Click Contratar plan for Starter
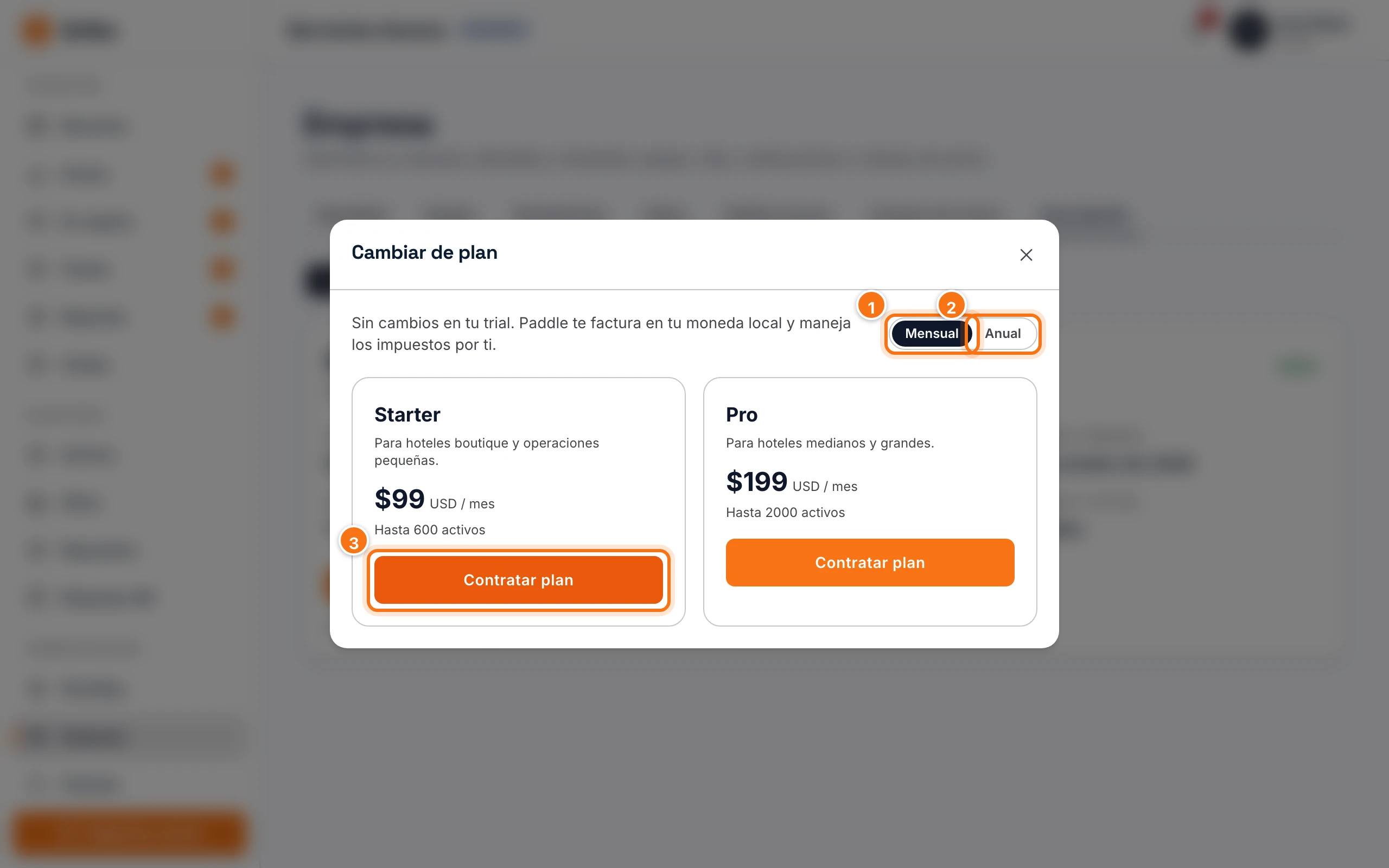1389x868 pixels. click(x=518, y=580)
